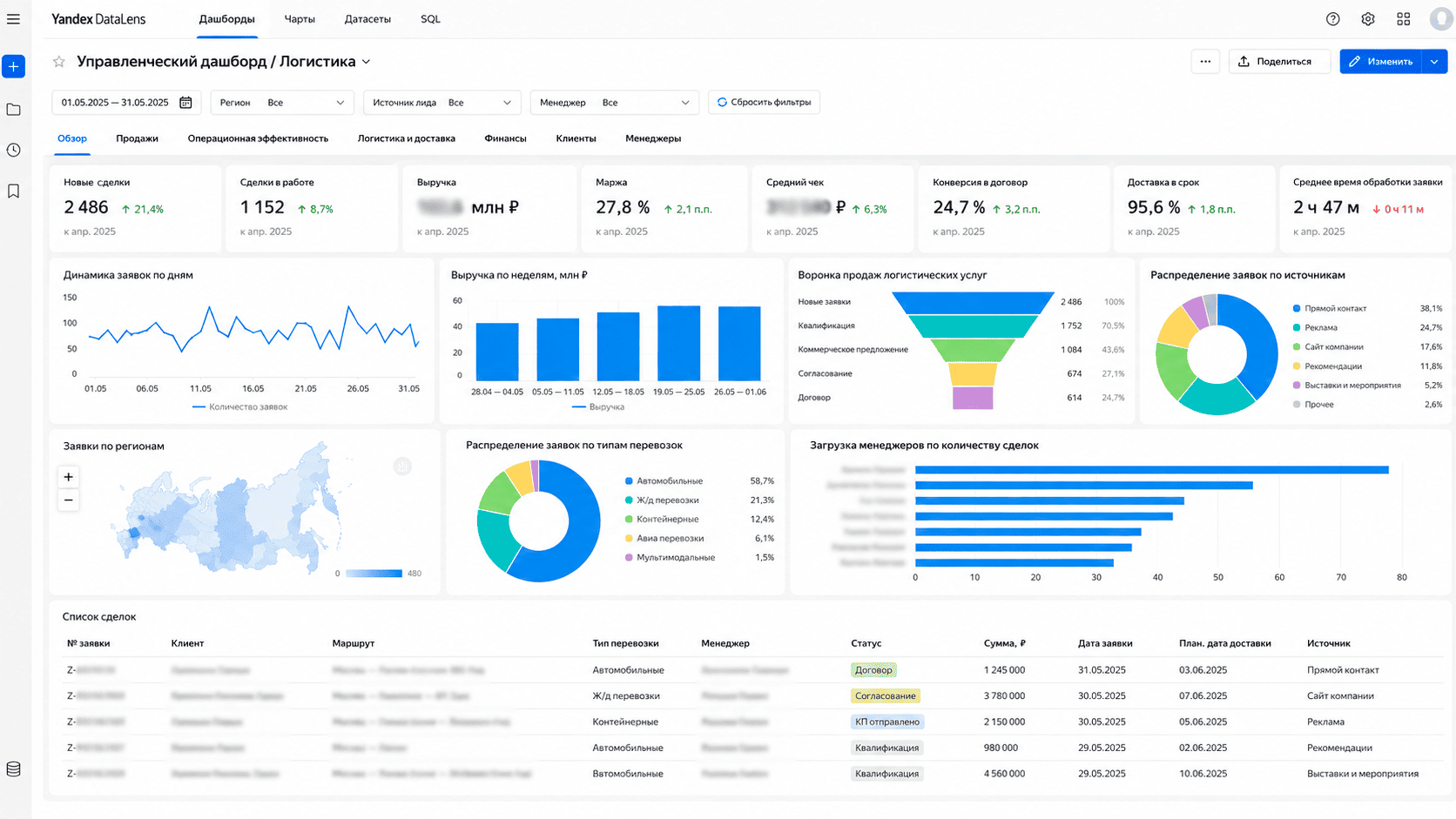The image size is (1456, 819).
Task: Star the dashboard as favorite
Action: (59, 62)
